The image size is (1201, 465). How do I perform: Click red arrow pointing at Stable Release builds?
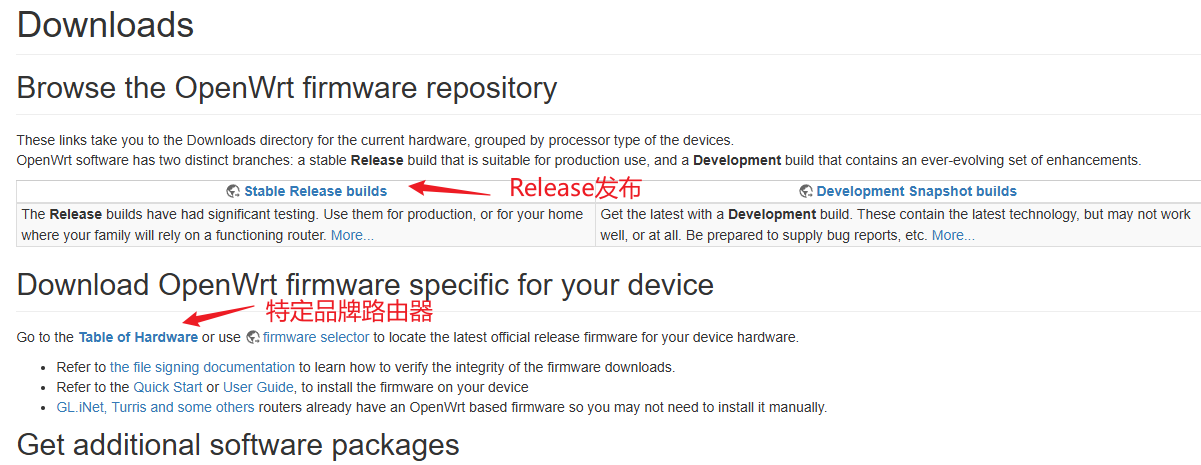coord(450,188)
